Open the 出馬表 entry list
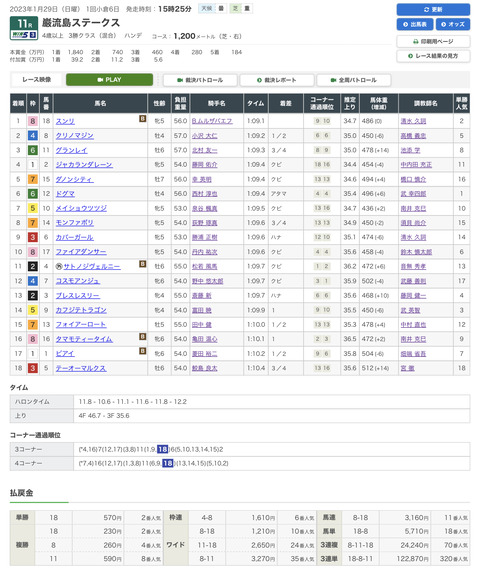This screenshot has height=573, width=480. [415, 24]
